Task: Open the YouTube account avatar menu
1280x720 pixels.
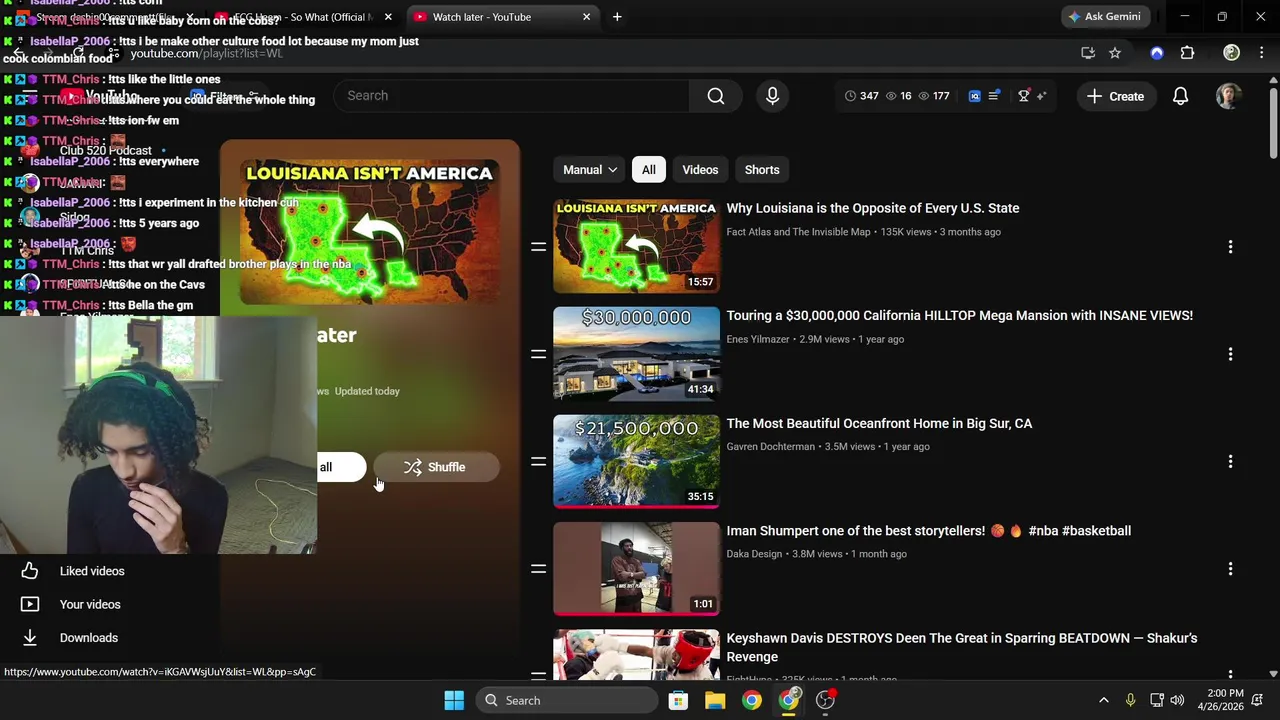Action: point(1228,96)
